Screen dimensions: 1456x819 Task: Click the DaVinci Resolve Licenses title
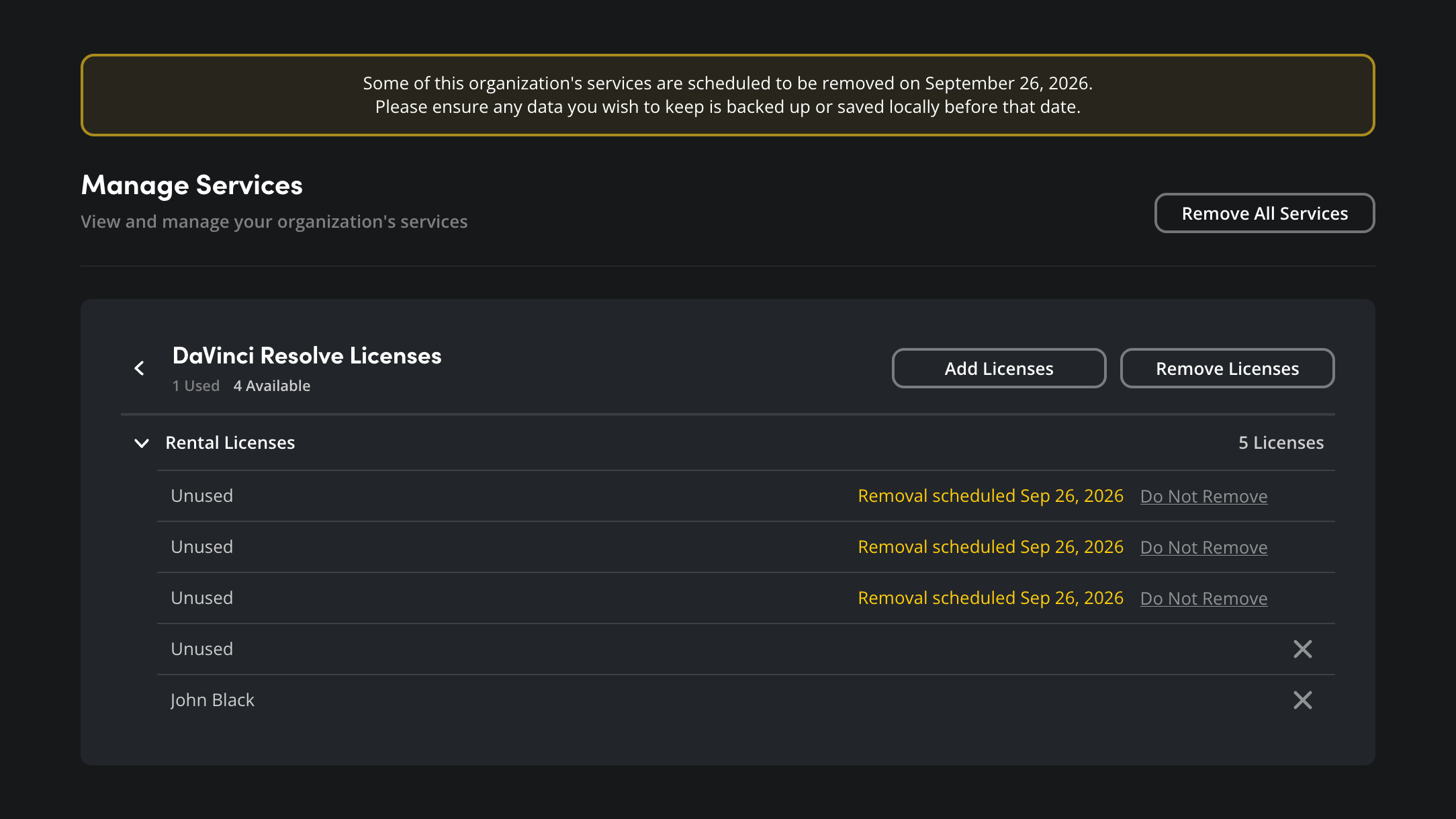[307, 355]
